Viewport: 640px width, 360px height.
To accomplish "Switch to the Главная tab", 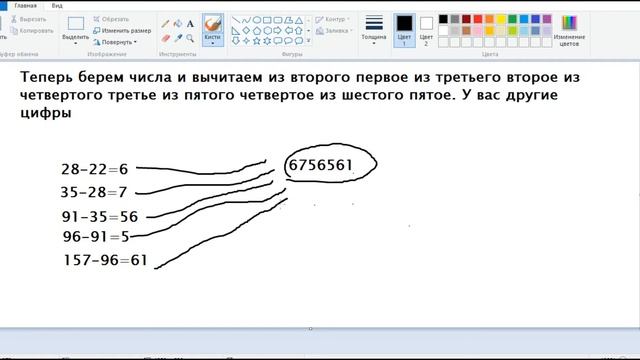I will 25,6.
